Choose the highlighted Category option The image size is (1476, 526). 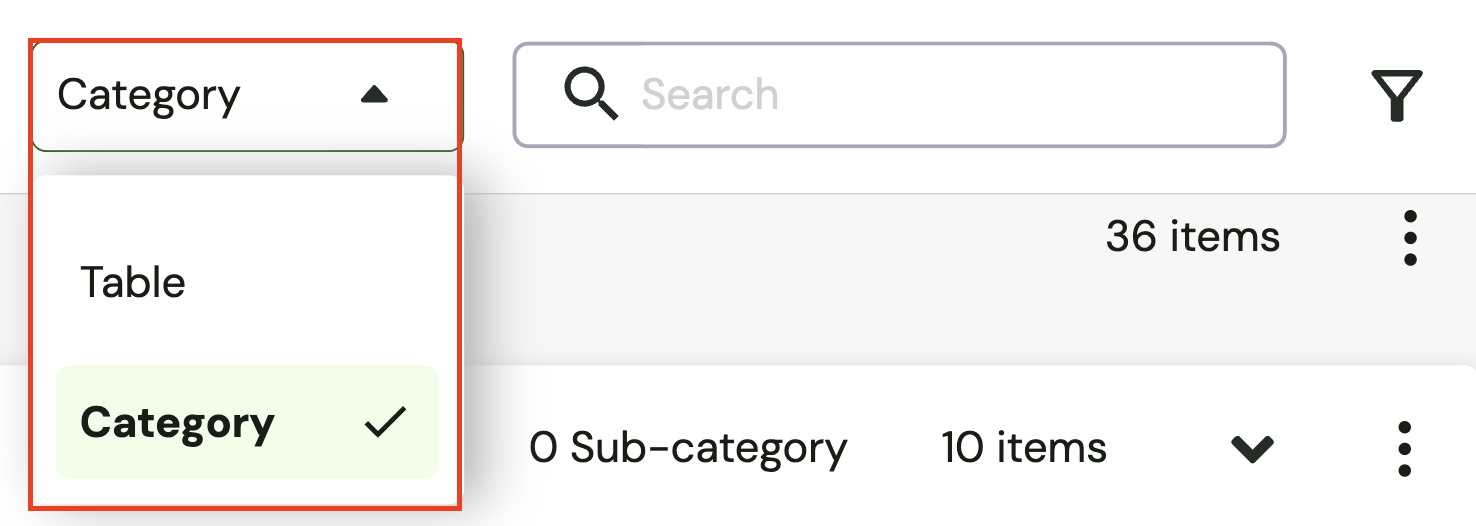(178, 423)
